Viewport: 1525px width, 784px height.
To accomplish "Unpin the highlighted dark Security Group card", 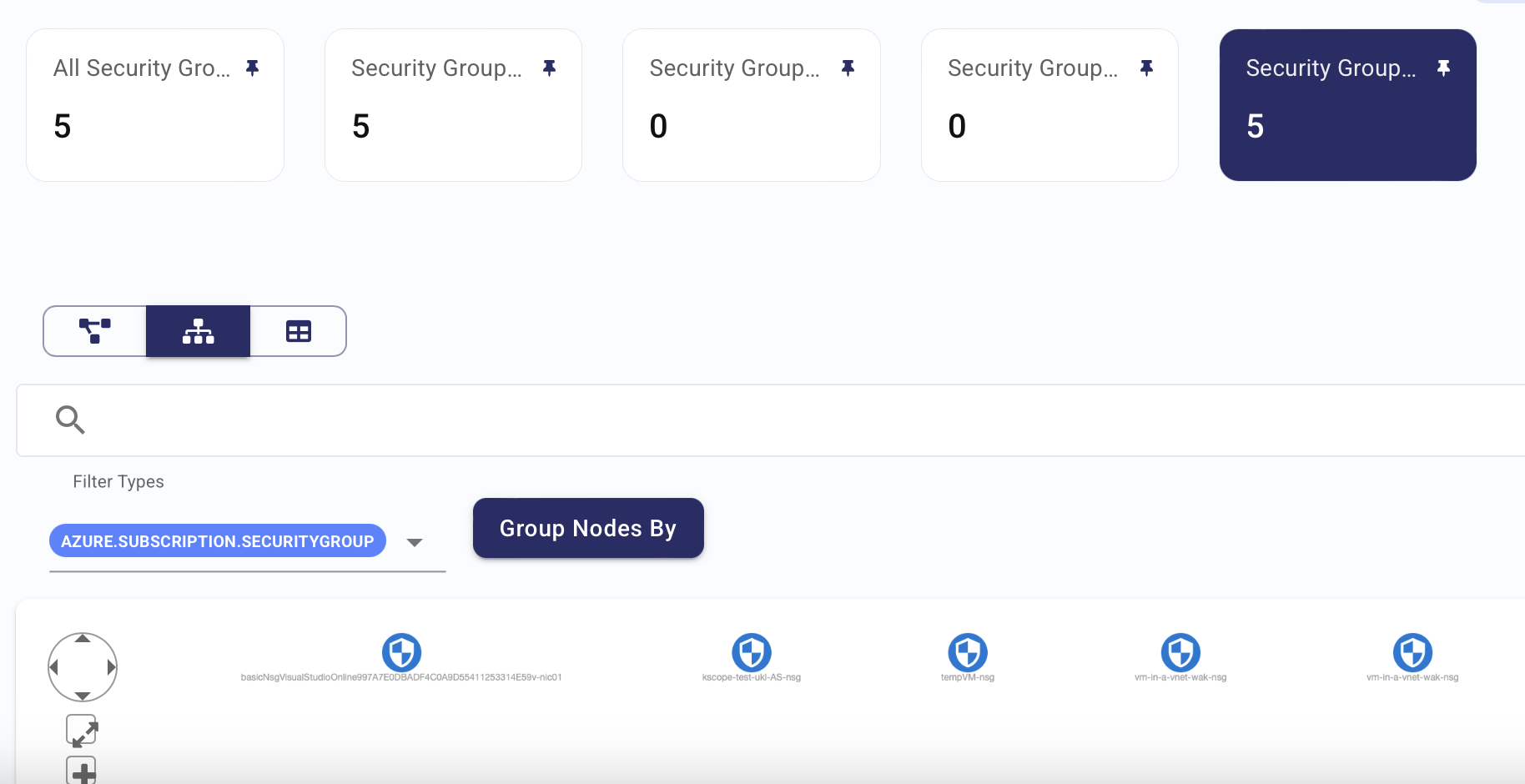I will [x=1443, y=68].
